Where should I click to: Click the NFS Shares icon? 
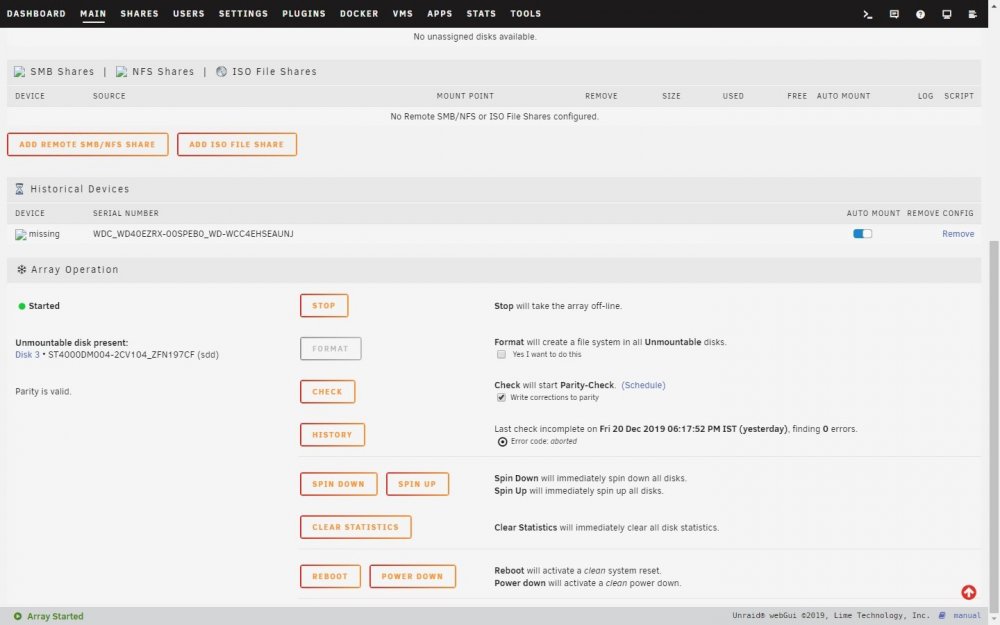(x=121, y=72)
